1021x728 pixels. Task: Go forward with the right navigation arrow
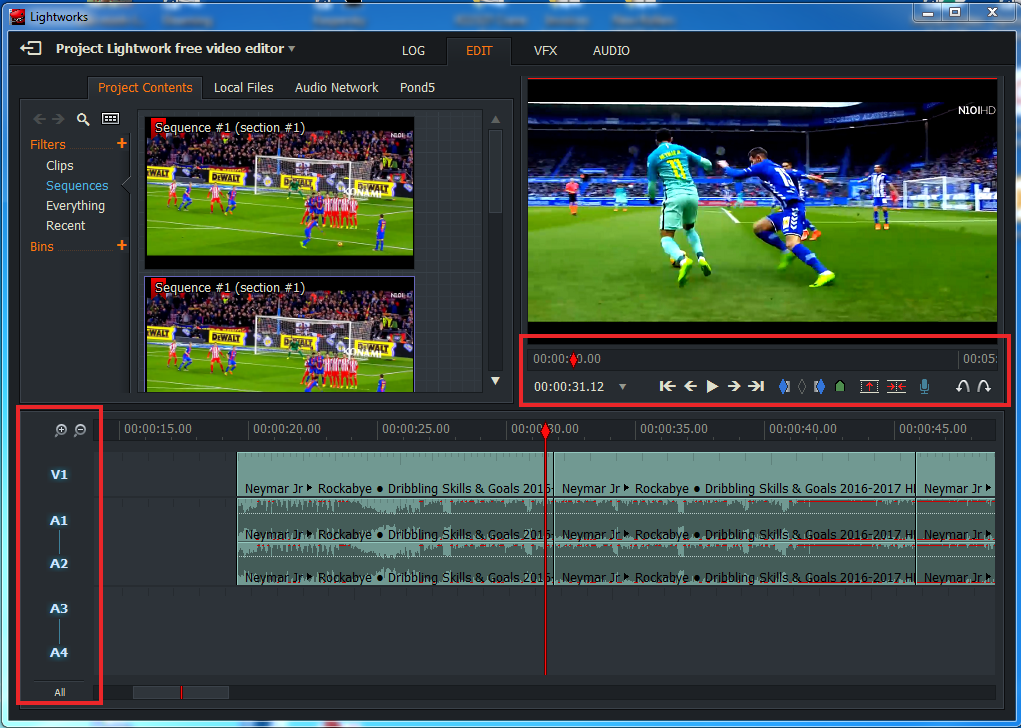tap(59, 119)
